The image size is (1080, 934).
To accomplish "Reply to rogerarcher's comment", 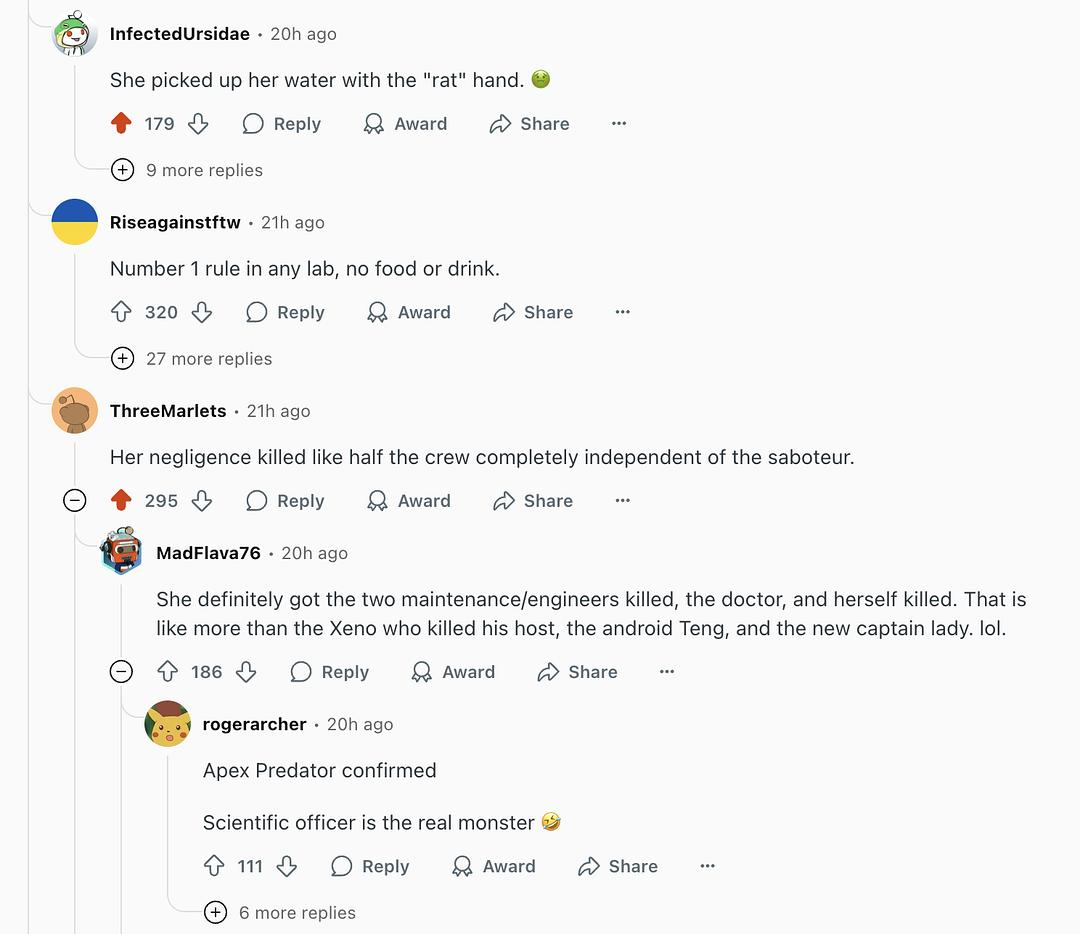I will (x=370, y=866).
